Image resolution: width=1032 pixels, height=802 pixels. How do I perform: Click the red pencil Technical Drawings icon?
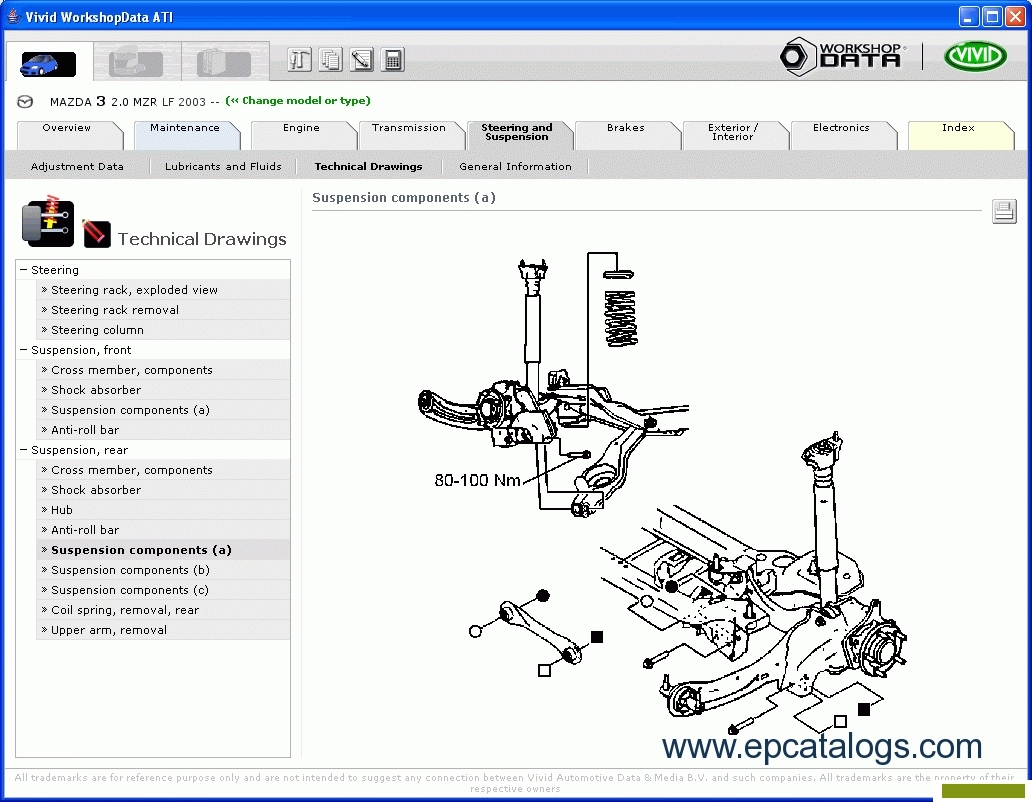[97, 234]
